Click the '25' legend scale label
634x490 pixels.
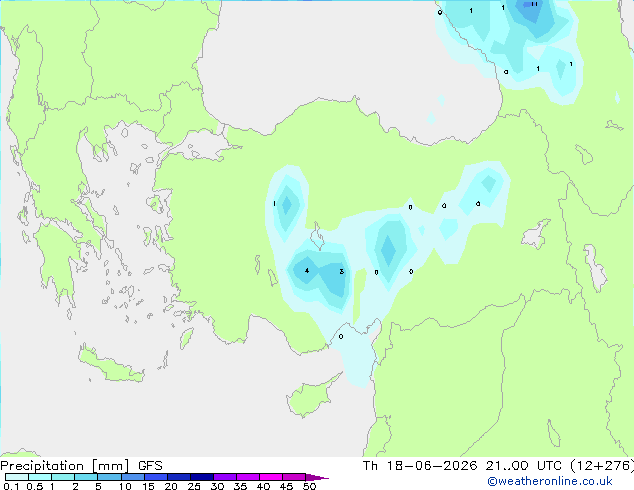pos(194,486)
